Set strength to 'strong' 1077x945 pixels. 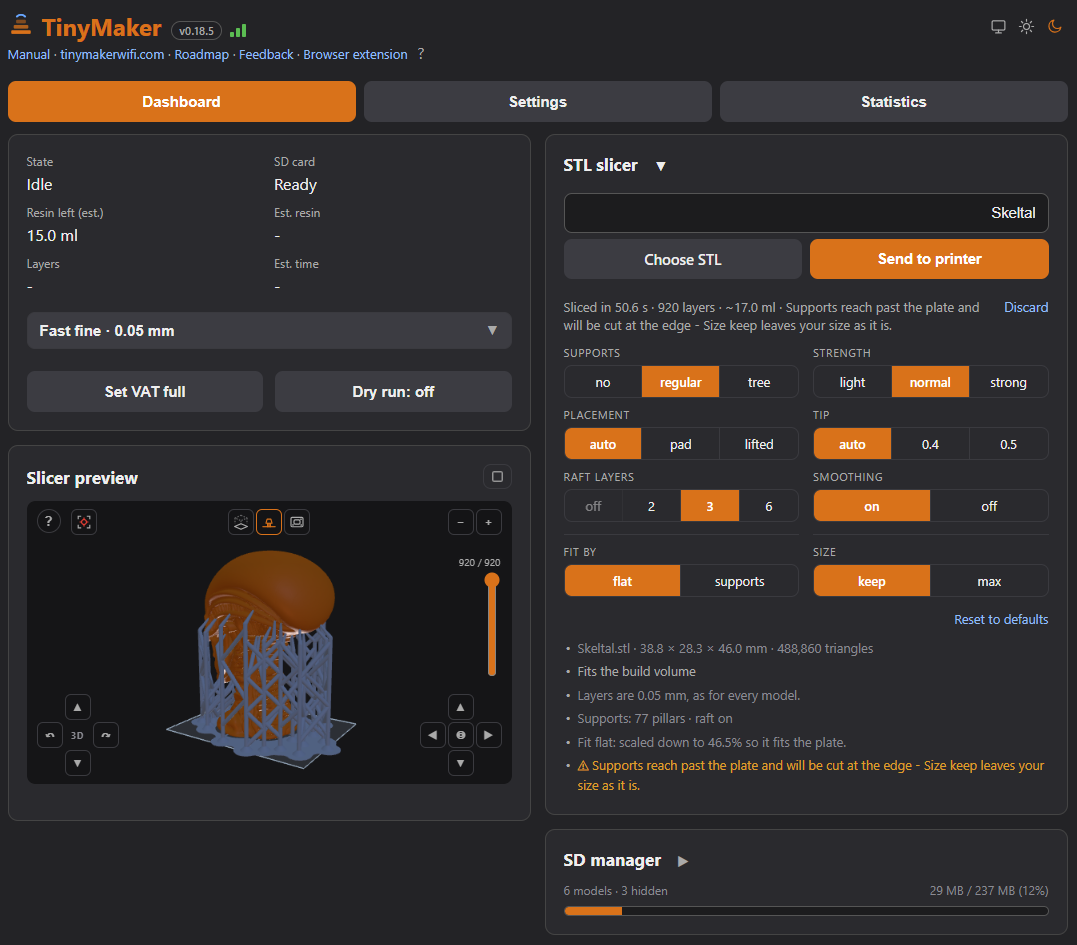[1008, 382]
